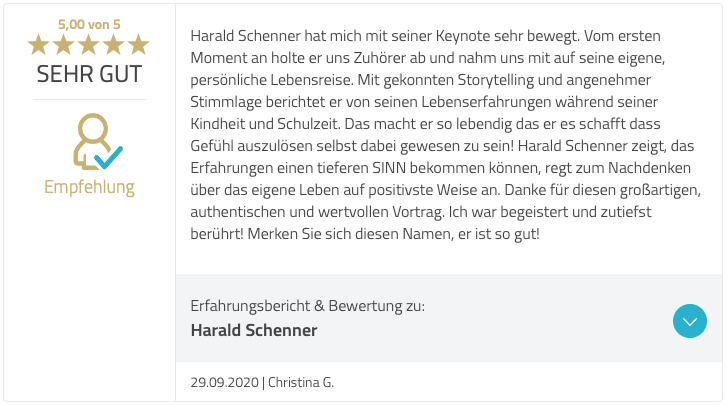Open the bold Harald Schenner name link

(254, 330)
